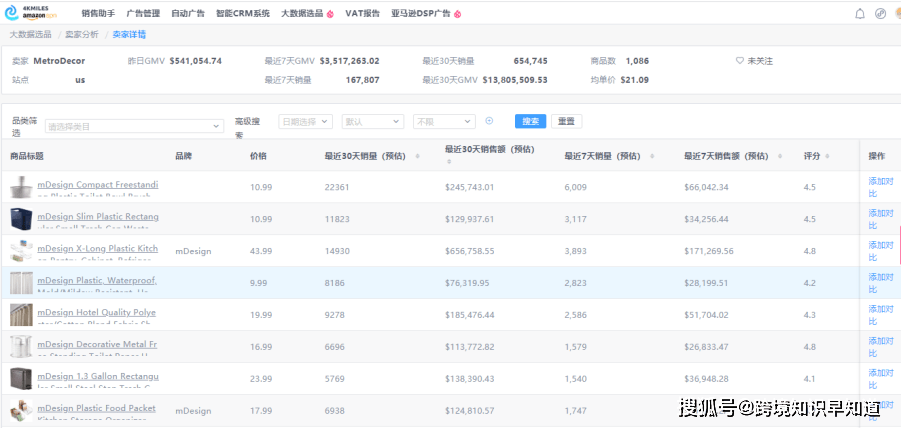The width and height of the screenshot is (901, 428).
Task: Click 添加对比 in the $656,758.55 row
Action: [x=881, y=251]
